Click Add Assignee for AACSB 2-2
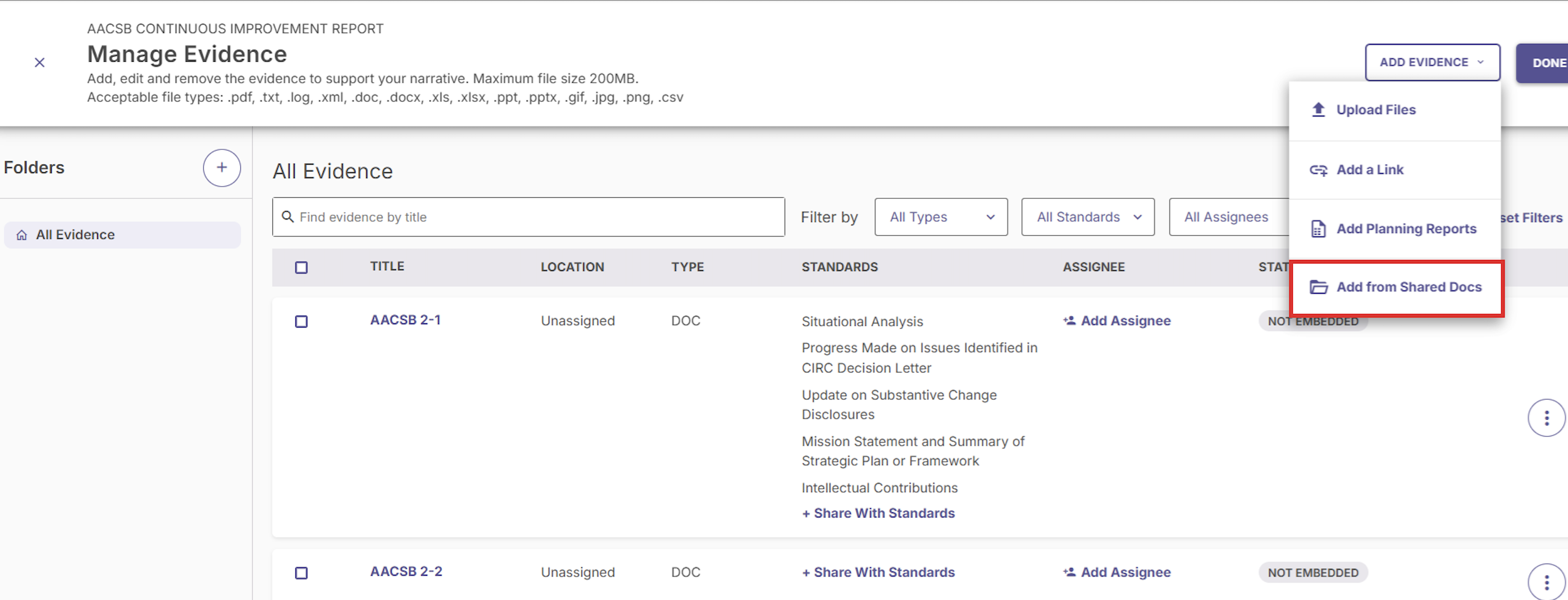1568x600 pixels. 1117,572
